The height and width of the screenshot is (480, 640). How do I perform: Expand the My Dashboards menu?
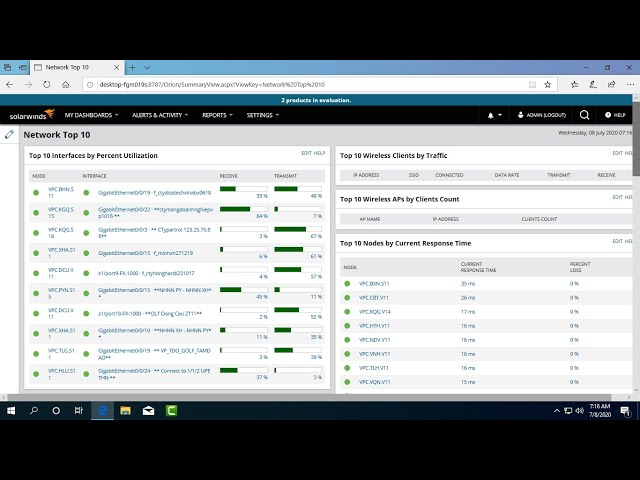tap(91, 115)
